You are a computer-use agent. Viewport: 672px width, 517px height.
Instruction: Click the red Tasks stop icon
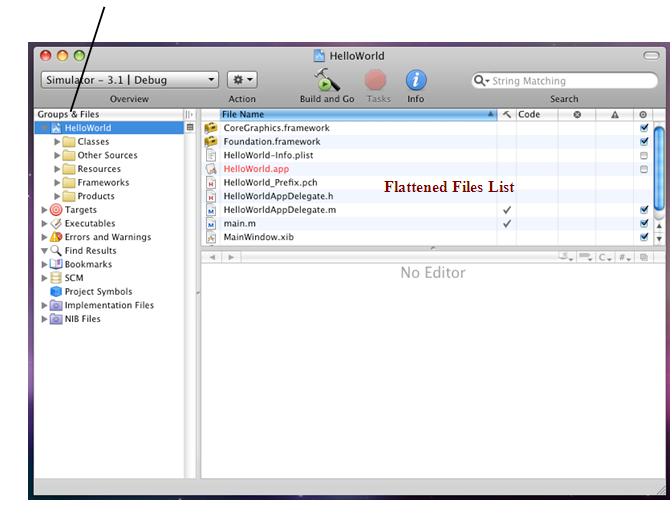click(x=375, y=80)
